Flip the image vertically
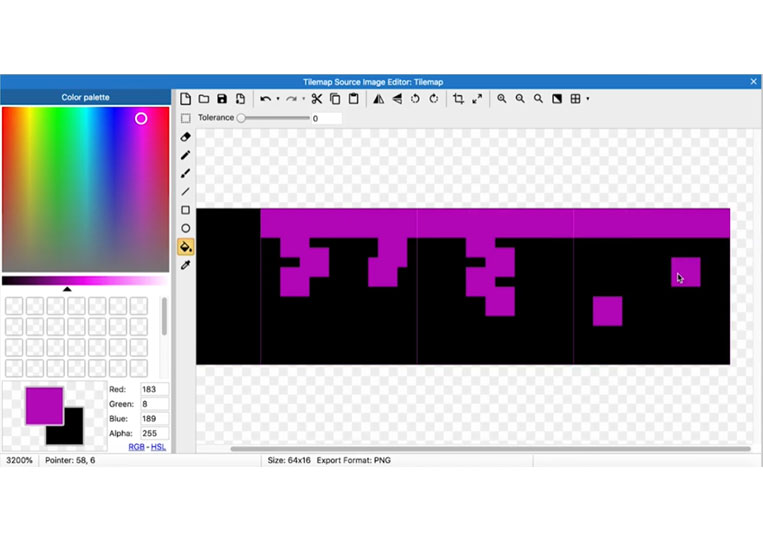The height and width of the screenshot is (541, 763). click(397, 99)
